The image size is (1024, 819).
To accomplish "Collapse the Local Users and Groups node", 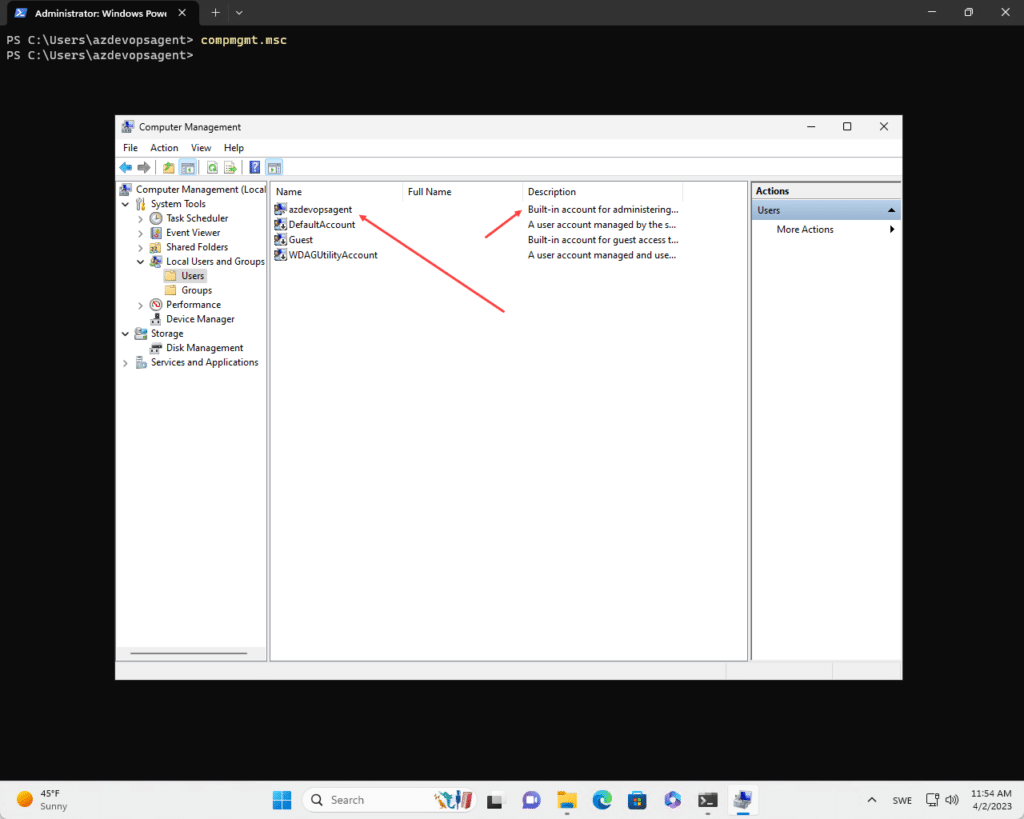I will coord(140,261).
